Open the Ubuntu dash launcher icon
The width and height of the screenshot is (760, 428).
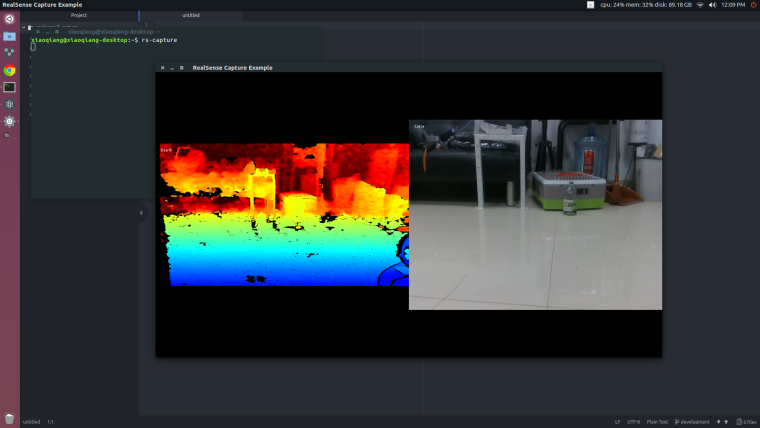(9, 19)
